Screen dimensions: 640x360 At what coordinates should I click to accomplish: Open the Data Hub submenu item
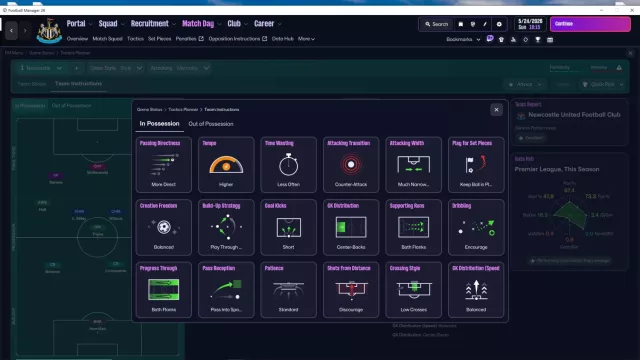coord(282,39)
